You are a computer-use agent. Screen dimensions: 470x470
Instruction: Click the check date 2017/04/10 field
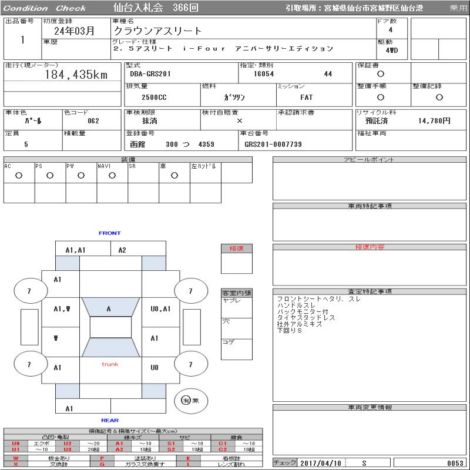321,463
